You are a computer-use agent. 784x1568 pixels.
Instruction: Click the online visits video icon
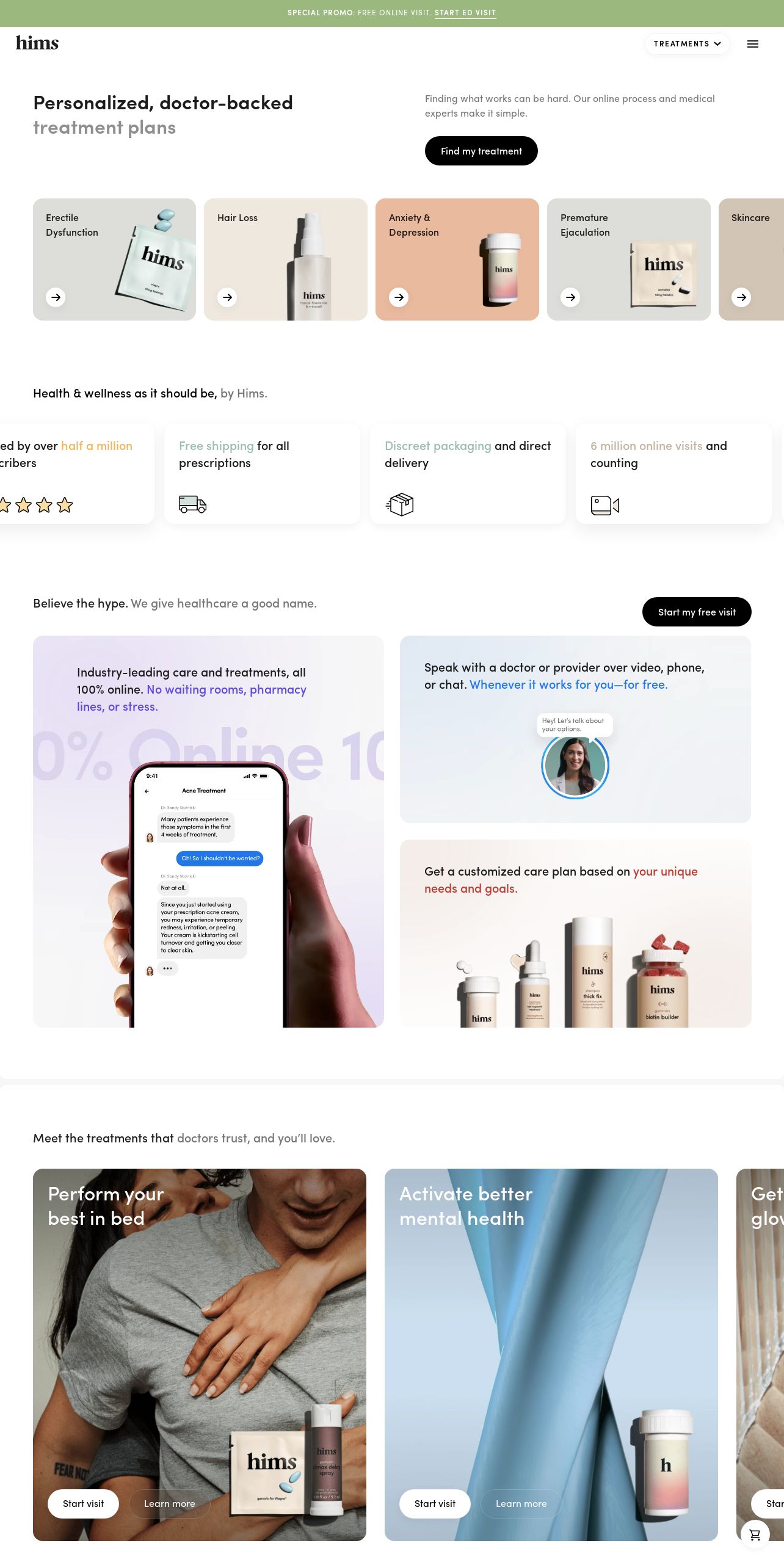[605, 505]
